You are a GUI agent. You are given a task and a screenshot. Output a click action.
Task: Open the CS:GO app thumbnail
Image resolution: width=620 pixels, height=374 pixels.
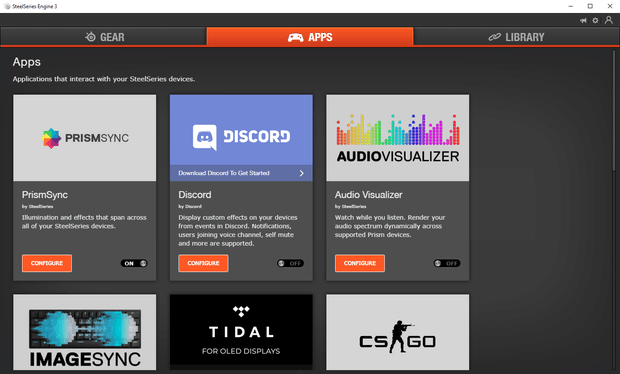coord(398,332)
